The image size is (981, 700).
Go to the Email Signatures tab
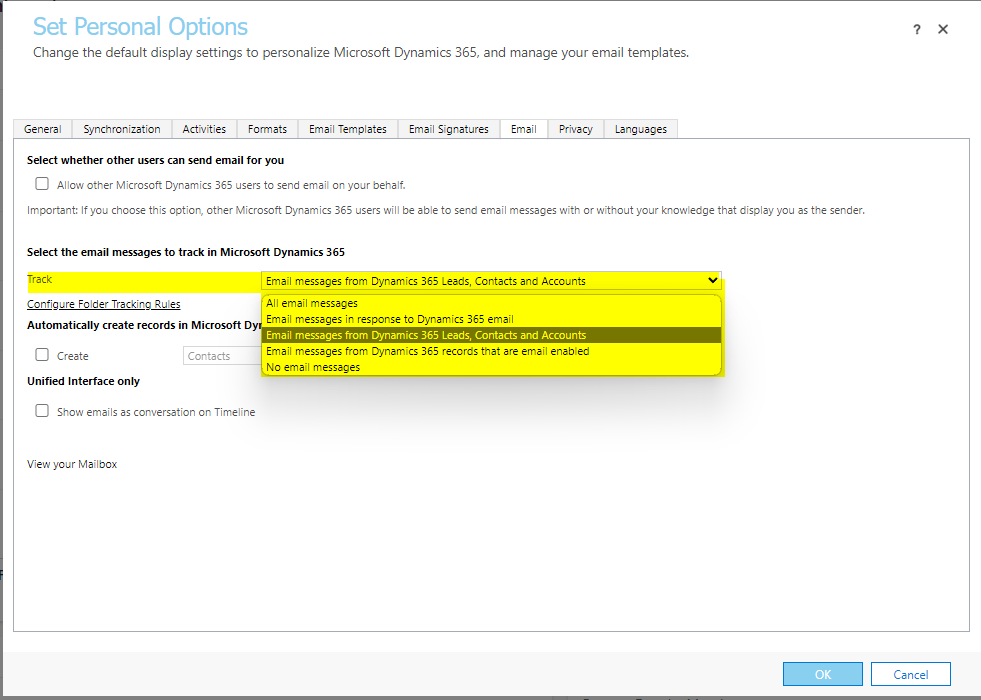[x=449, y=129]
